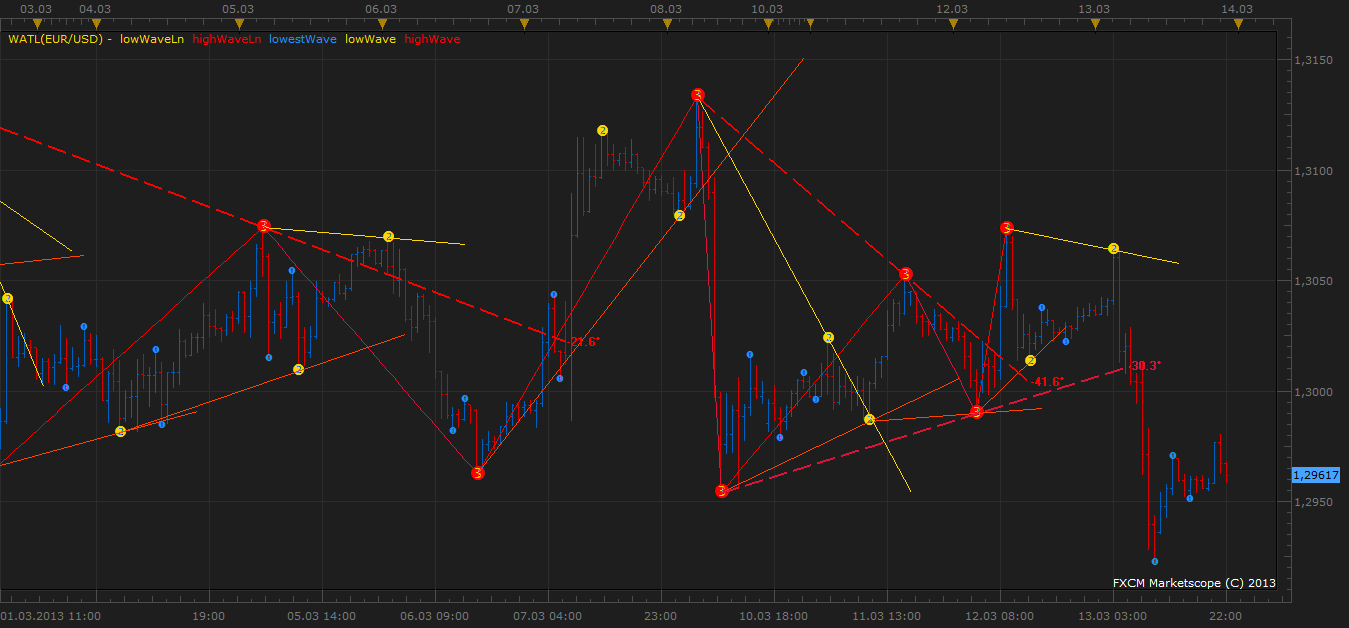1349x628 pixels.
Task: Click the highWaveLn legend entry
Action: pyautogui.click(x=227, y=40)
